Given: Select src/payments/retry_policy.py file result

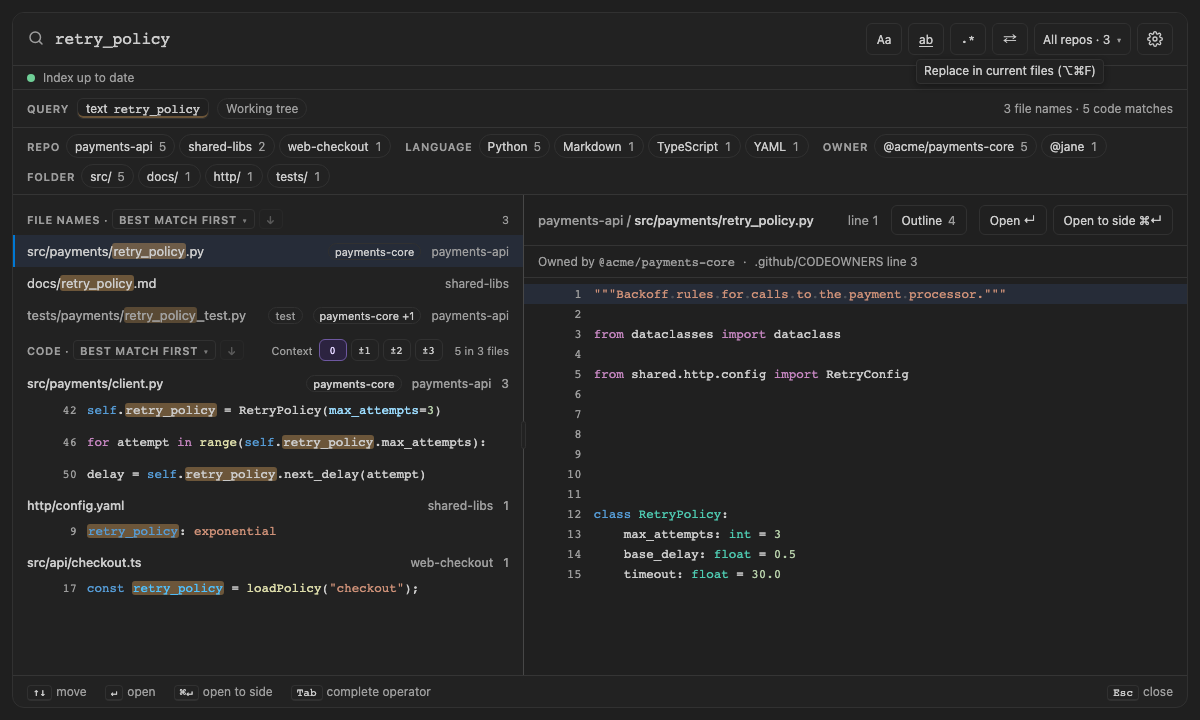Looking at the screenshot, I should 268,252.
